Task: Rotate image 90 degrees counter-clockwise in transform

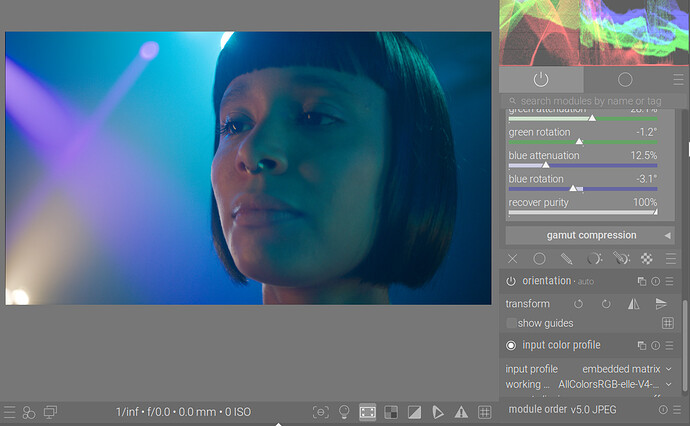Action: pos(579,304)
